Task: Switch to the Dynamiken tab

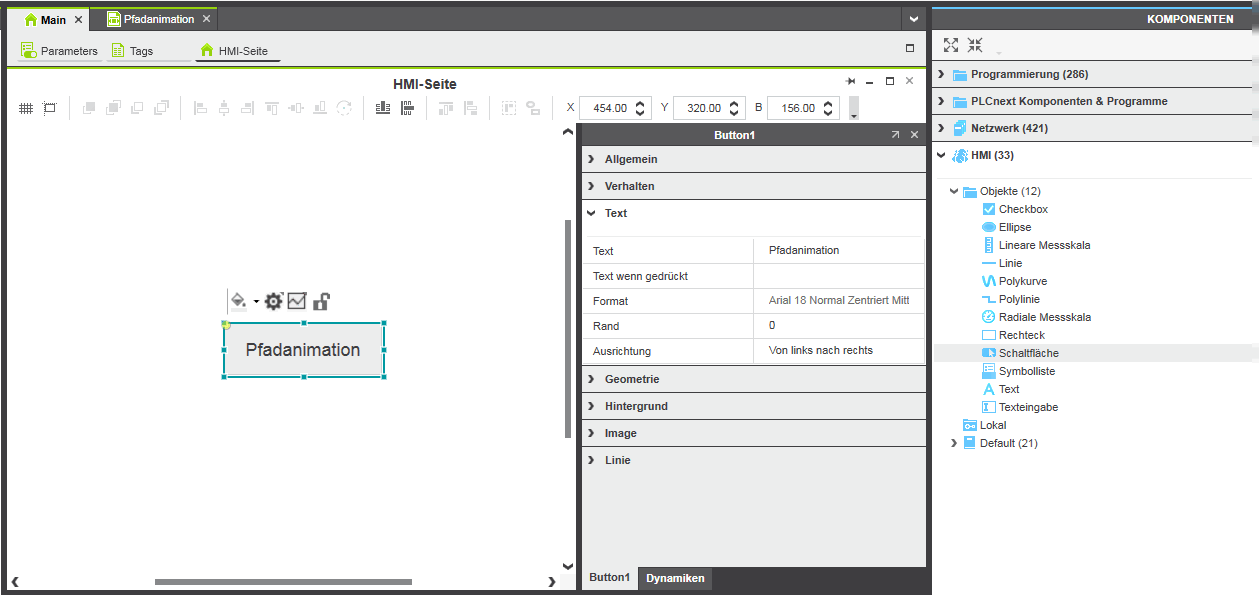Action: click(675, 578)
